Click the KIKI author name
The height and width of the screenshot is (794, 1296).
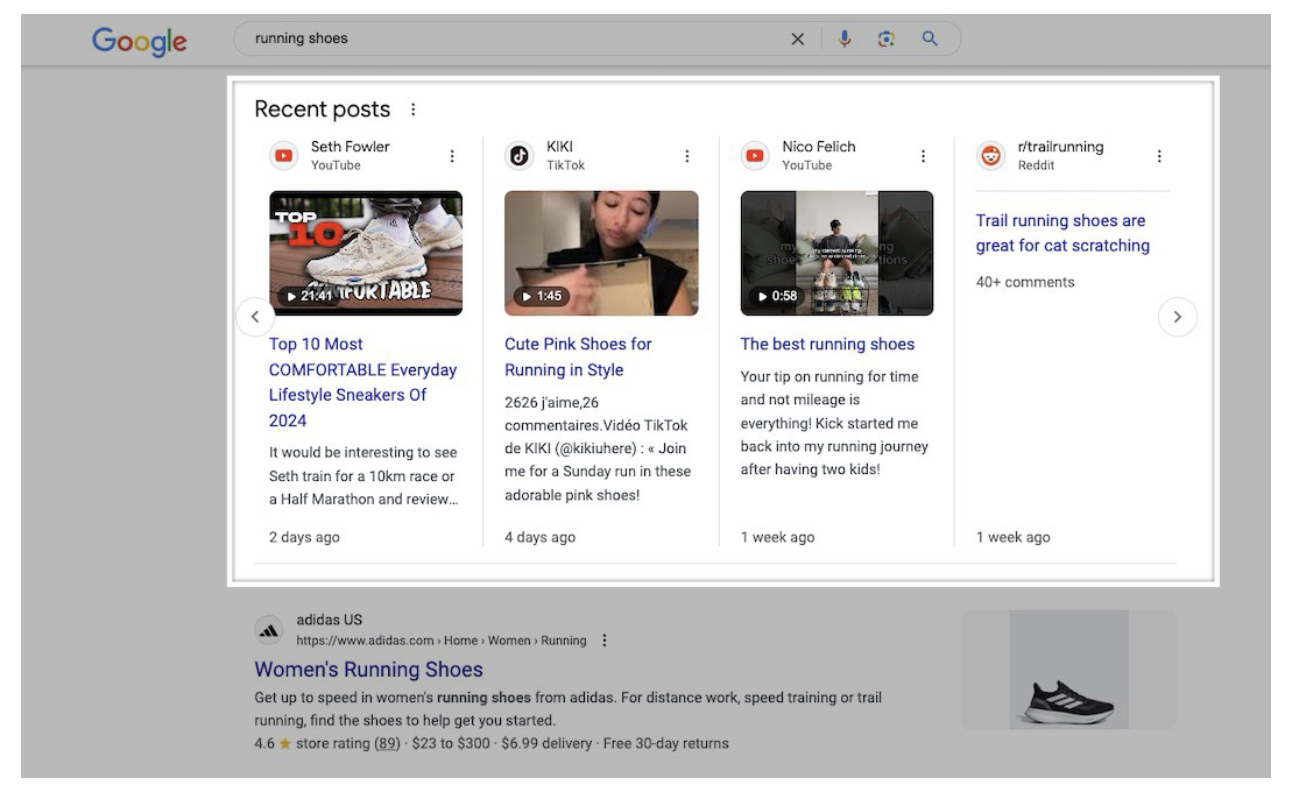[560, 147]
